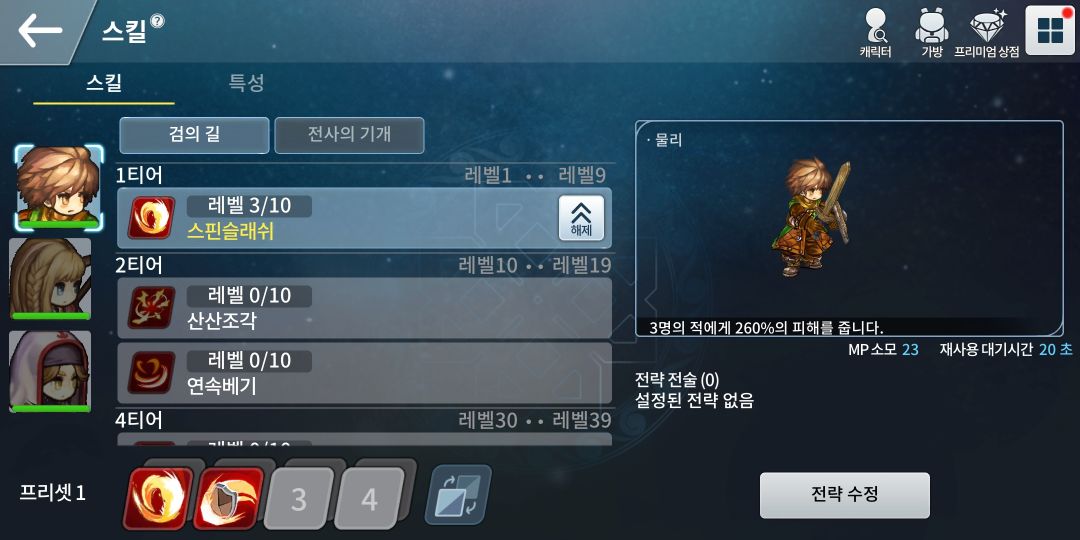Select the 산산조각 skill icon
The height and width of the screenshot is (540, 1080).
click(x=151, y=307)
